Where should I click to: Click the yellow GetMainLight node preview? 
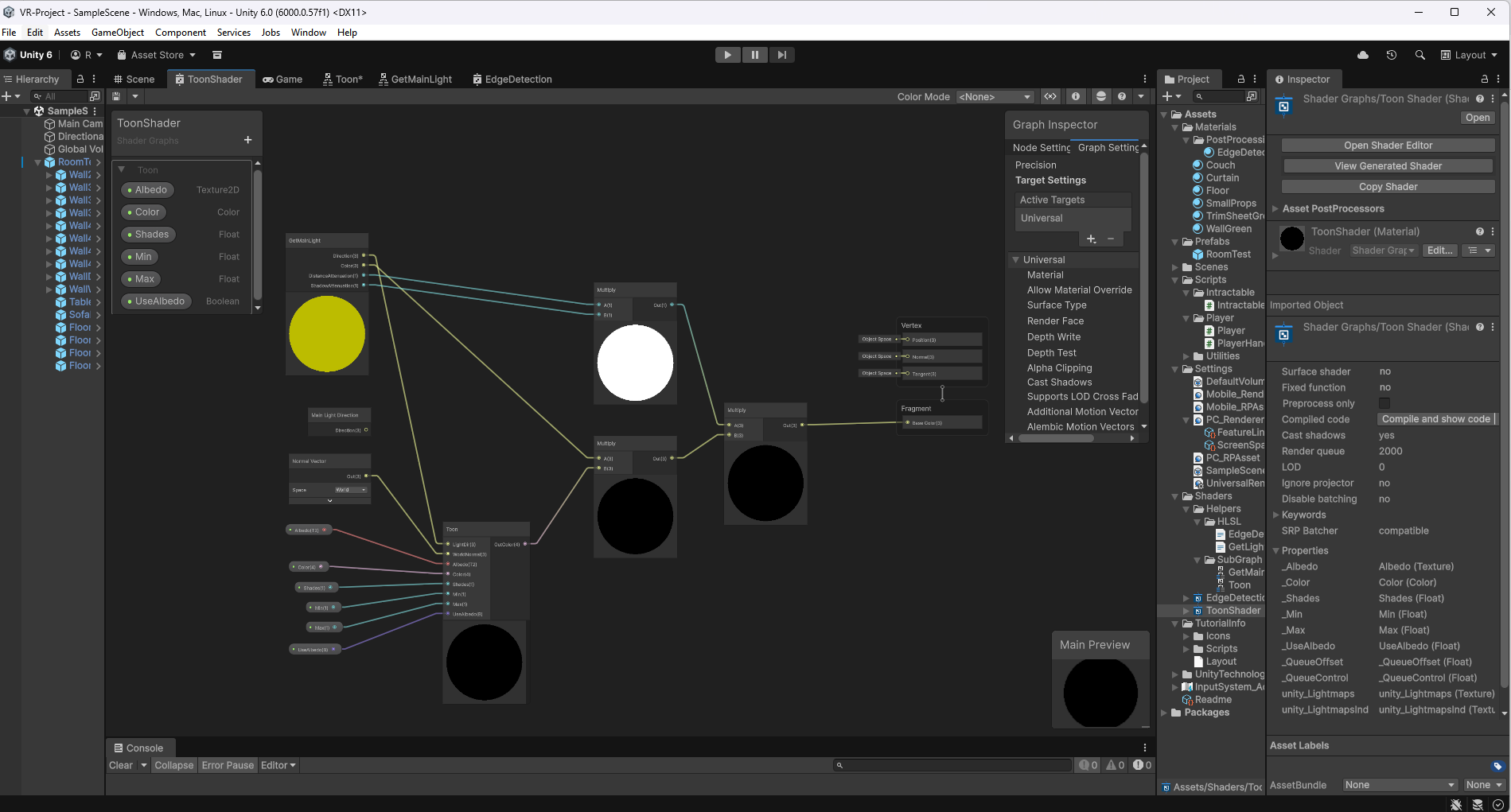coord(327,333)
